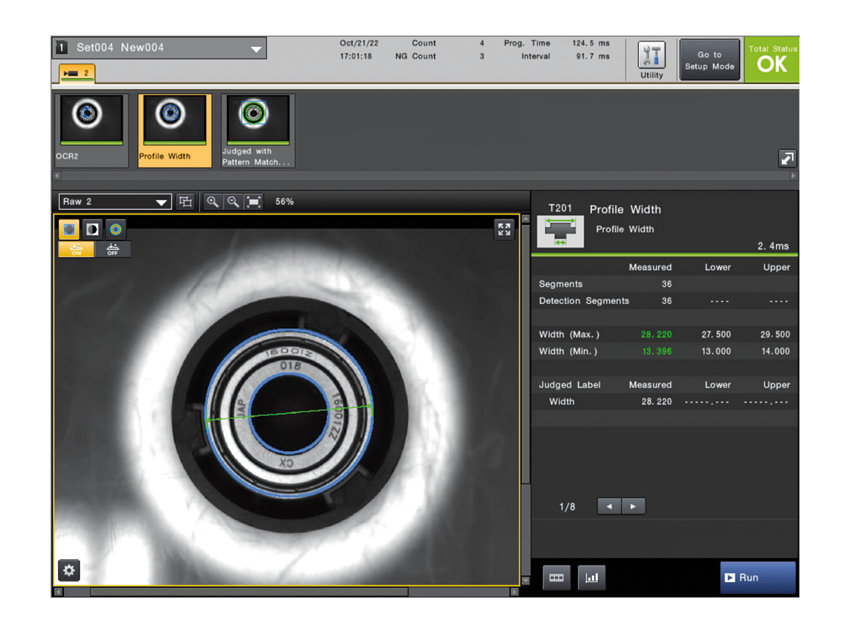Turn graphics overlay OFF

pyautogui.click(x=112, y=249)
